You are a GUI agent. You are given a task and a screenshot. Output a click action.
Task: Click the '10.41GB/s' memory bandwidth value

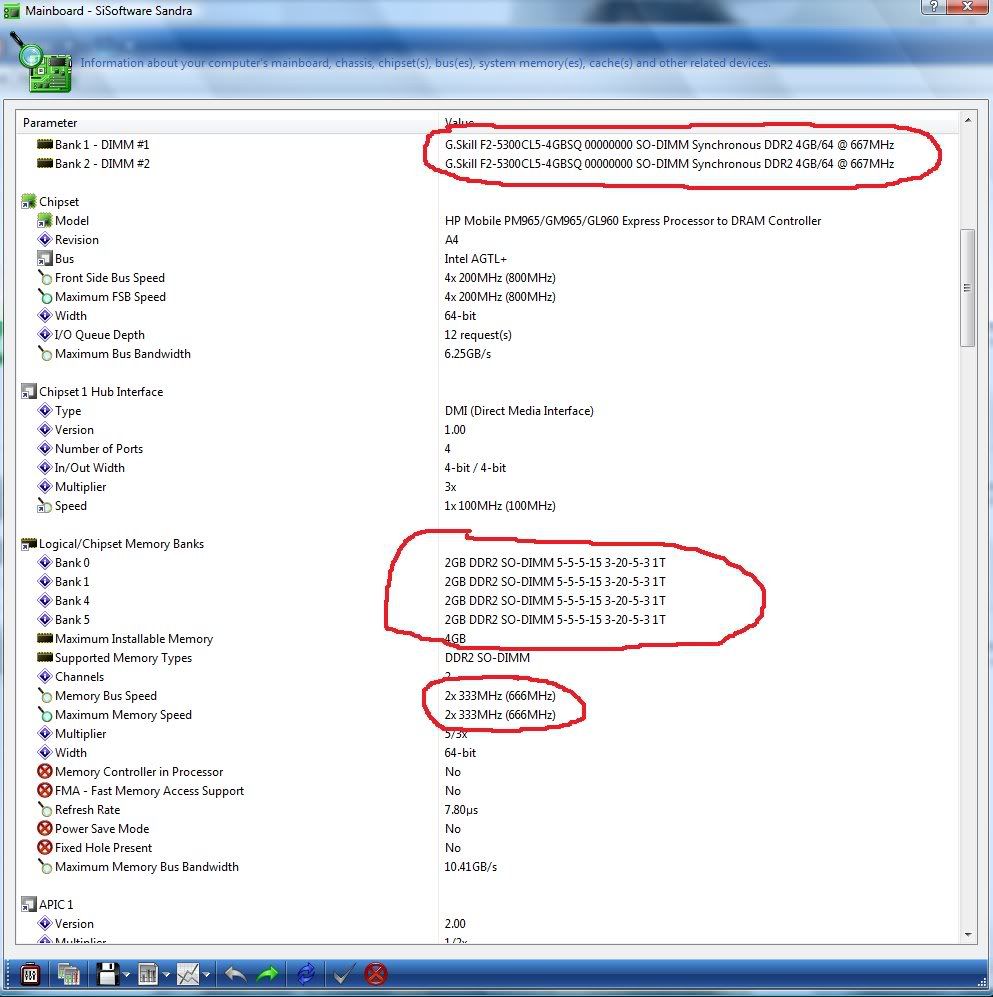470,867
